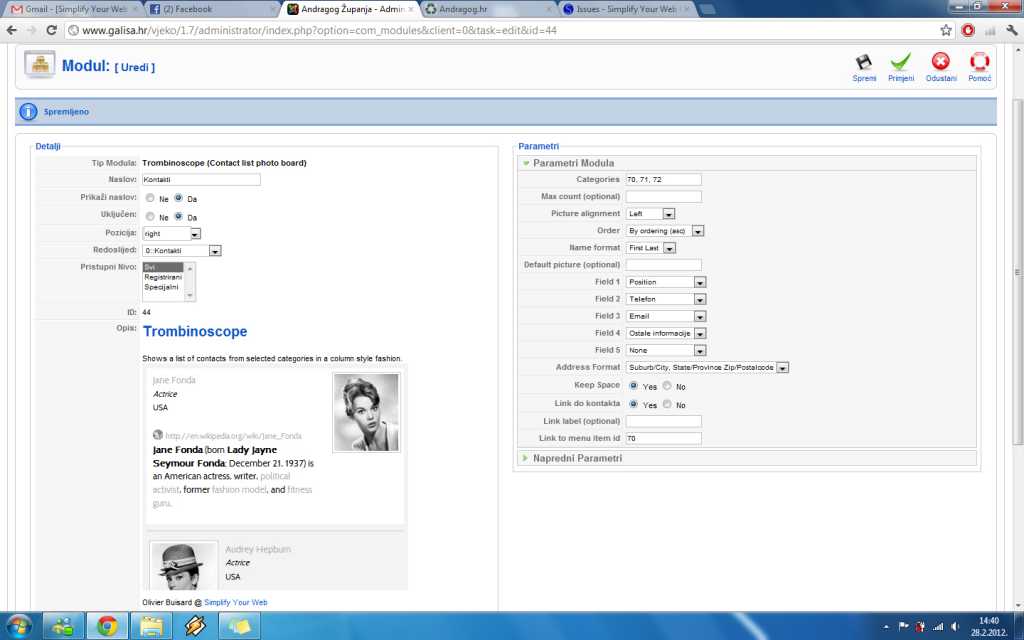Select 'Ne' for Prikaži naslov
Image resolution: width=1024 pixels, height=640 pixels.
pos(150,198)
